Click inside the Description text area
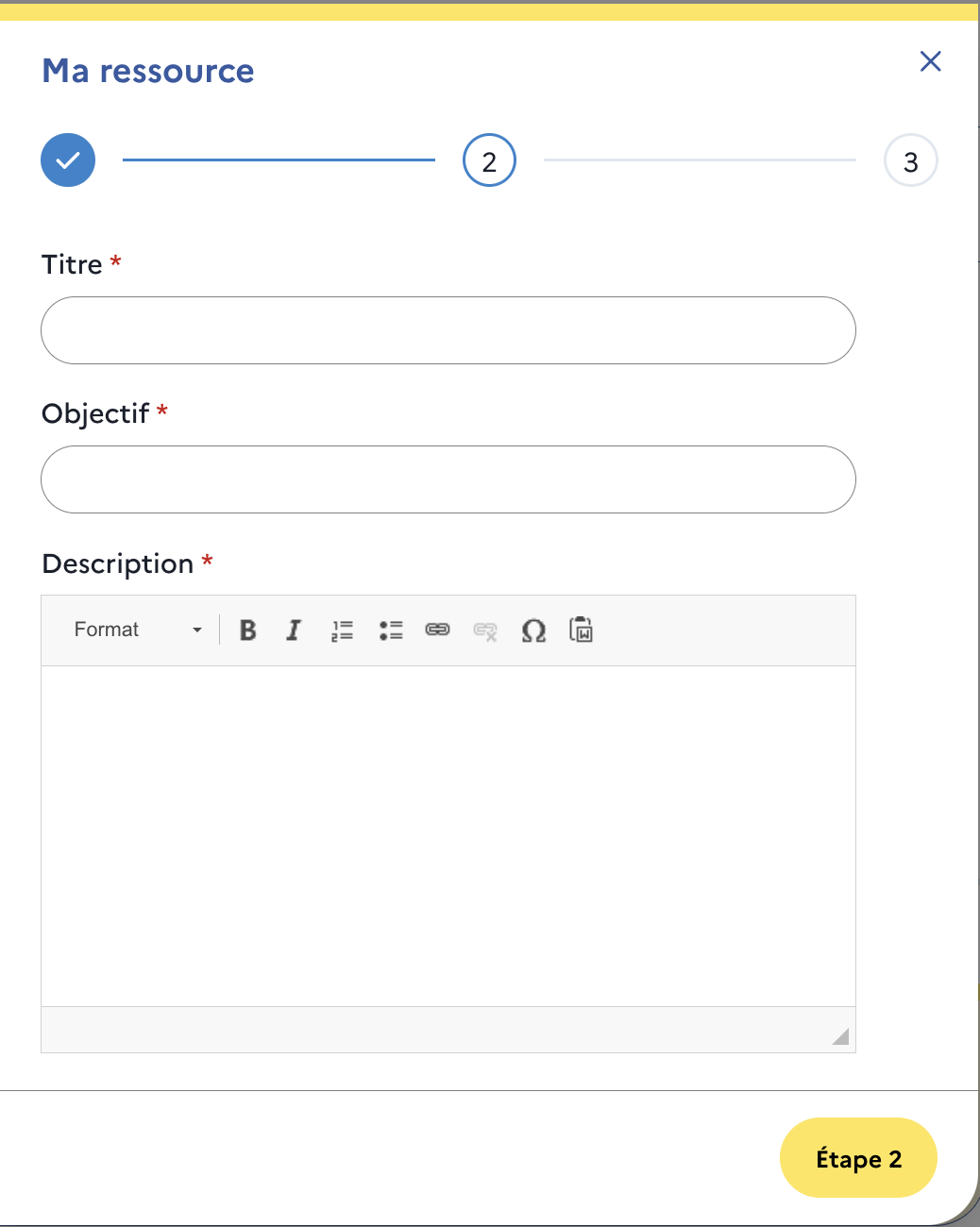 tap(448, 835)
